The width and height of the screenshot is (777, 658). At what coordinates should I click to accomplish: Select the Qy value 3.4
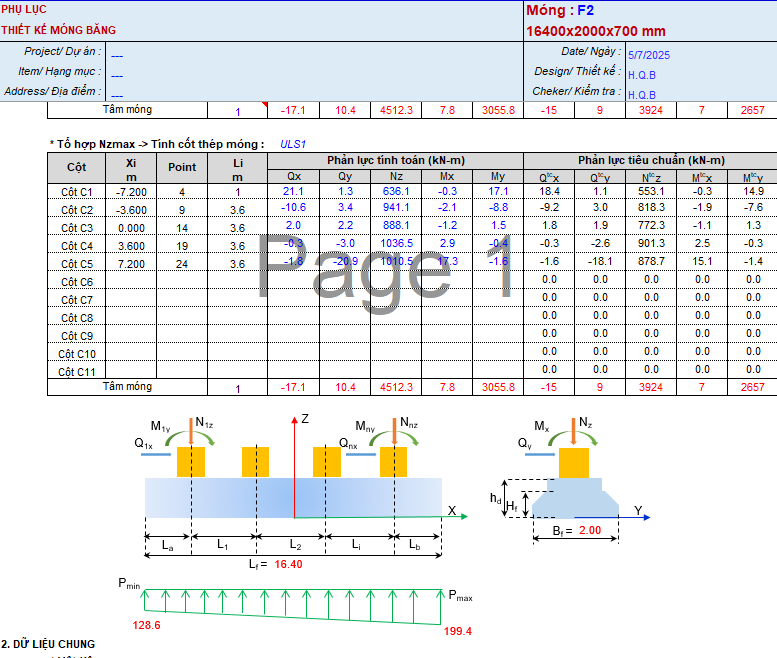pos(345,207)
